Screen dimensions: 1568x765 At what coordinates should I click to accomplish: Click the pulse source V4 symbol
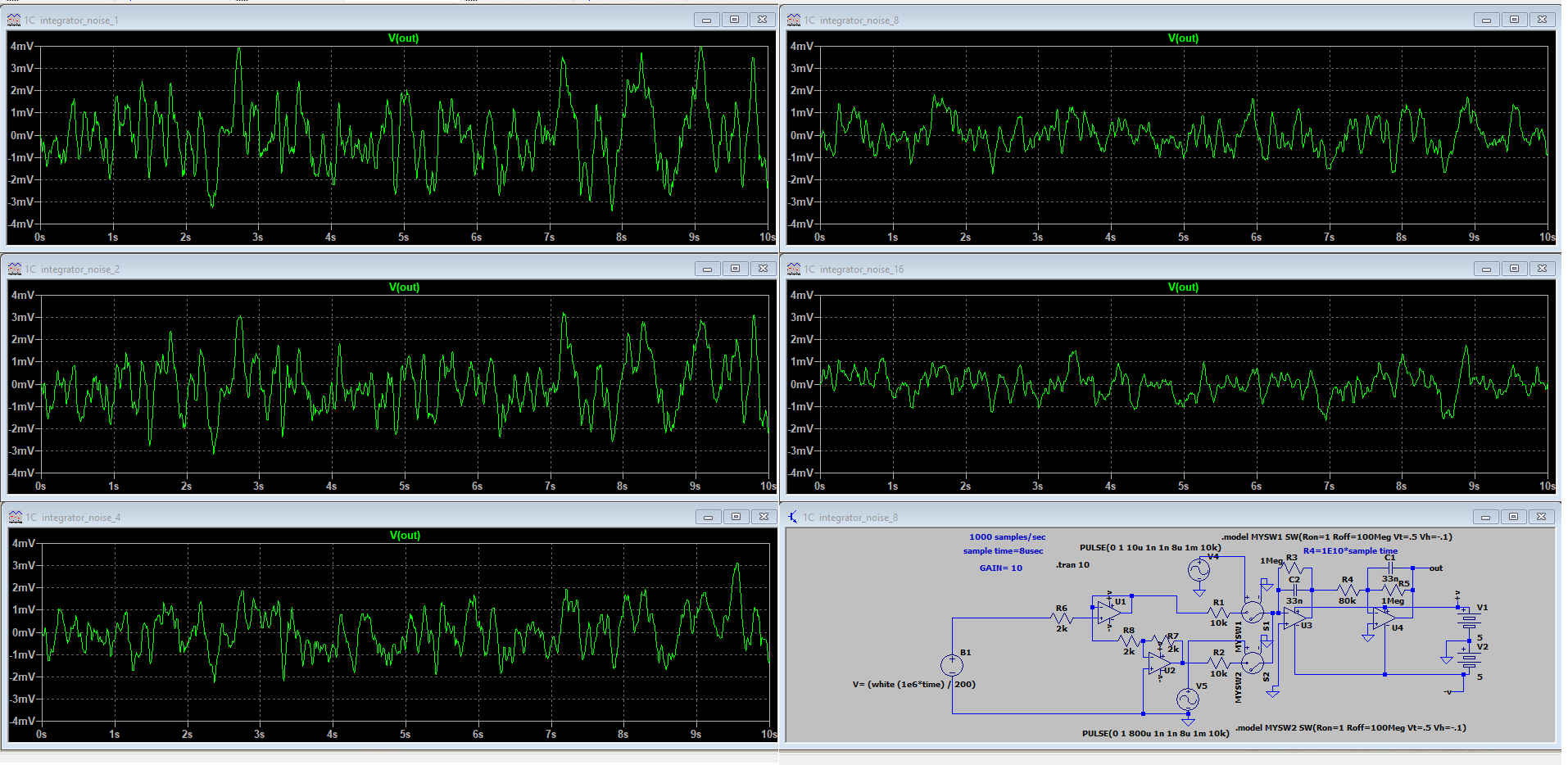point(1199,570)
